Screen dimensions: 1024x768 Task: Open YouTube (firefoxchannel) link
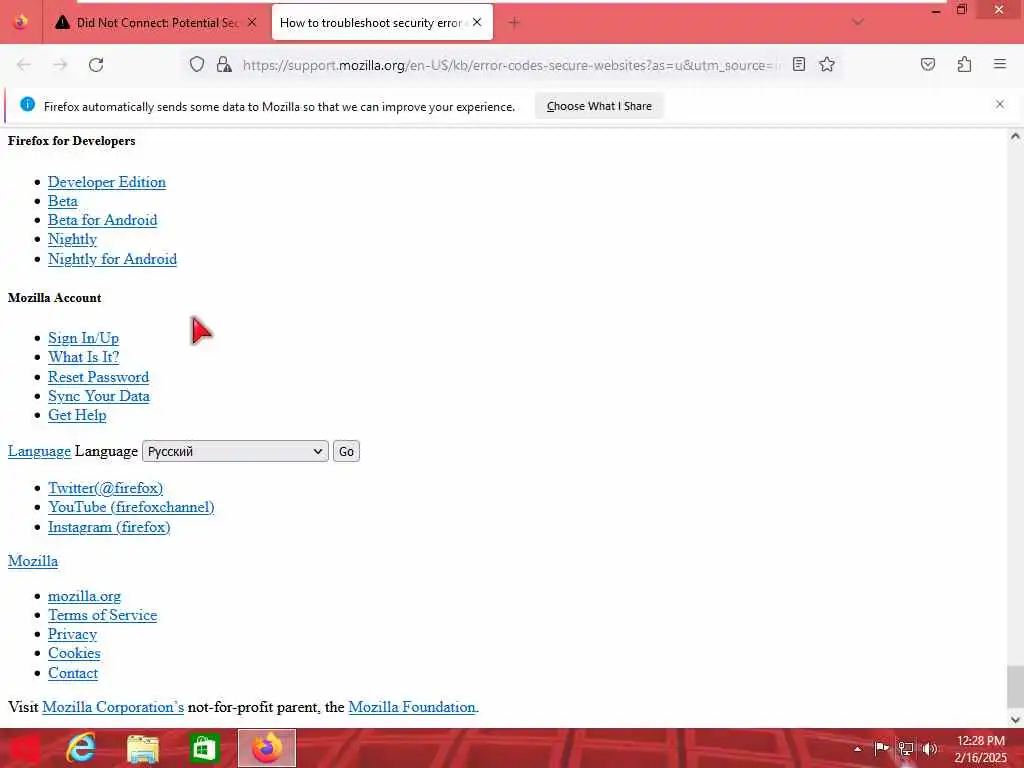(131, 507)
